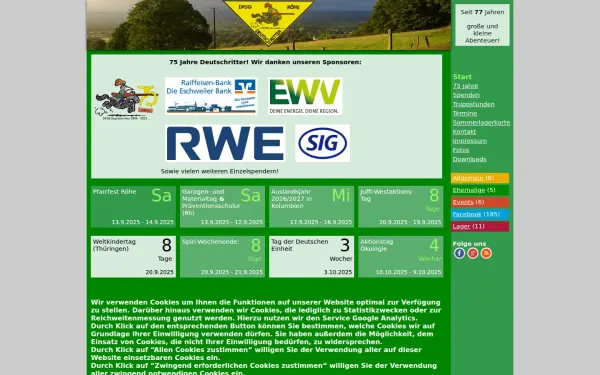The height and width of the screenshot is (375, 600).
Task: Open the Auslandsjahr 2026/2027 in Kolumbien card
Action: pos(311,207)
